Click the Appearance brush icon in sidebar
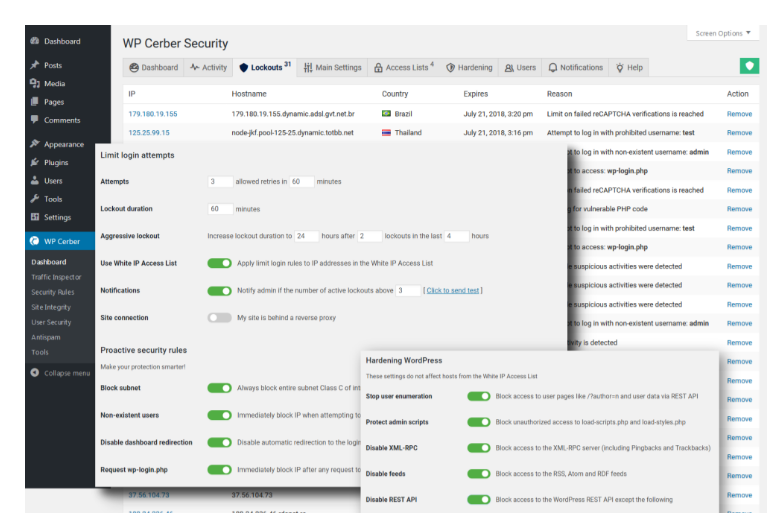Screen dimensions: 767x513 click(x=35, y=144)
